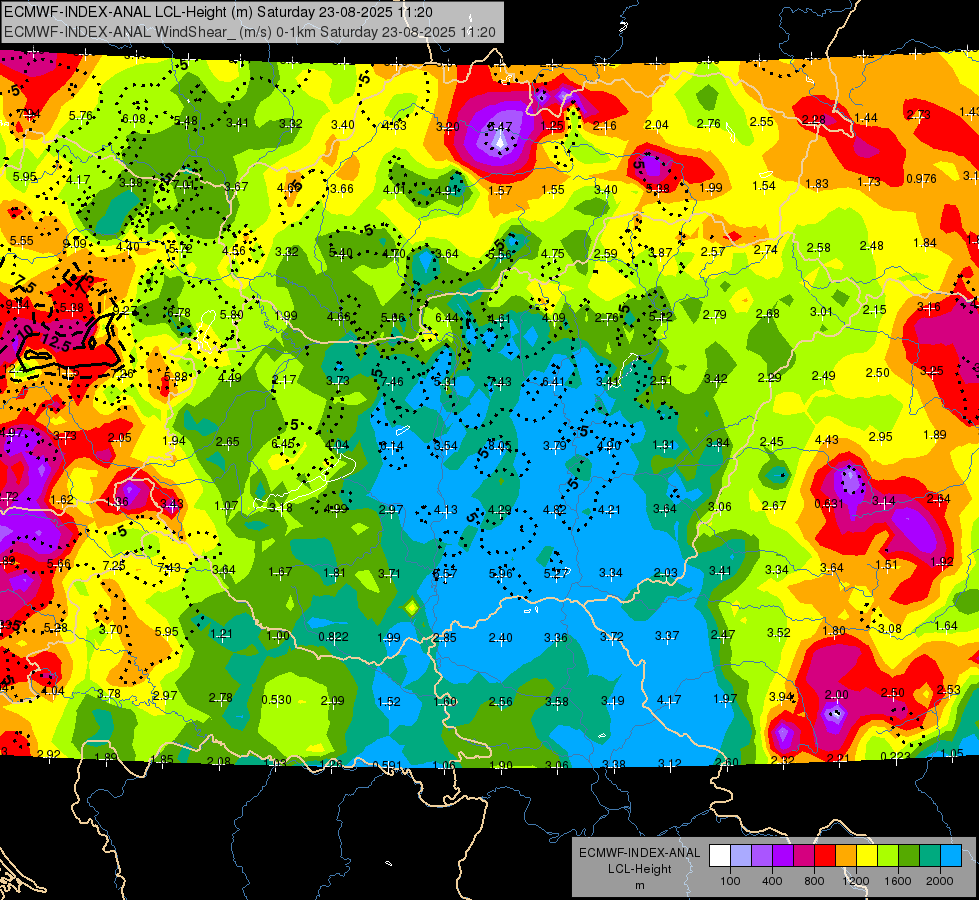Click the wind shear value 6.08
Screen dimensions: 979x900
click(x=134, y=119)
